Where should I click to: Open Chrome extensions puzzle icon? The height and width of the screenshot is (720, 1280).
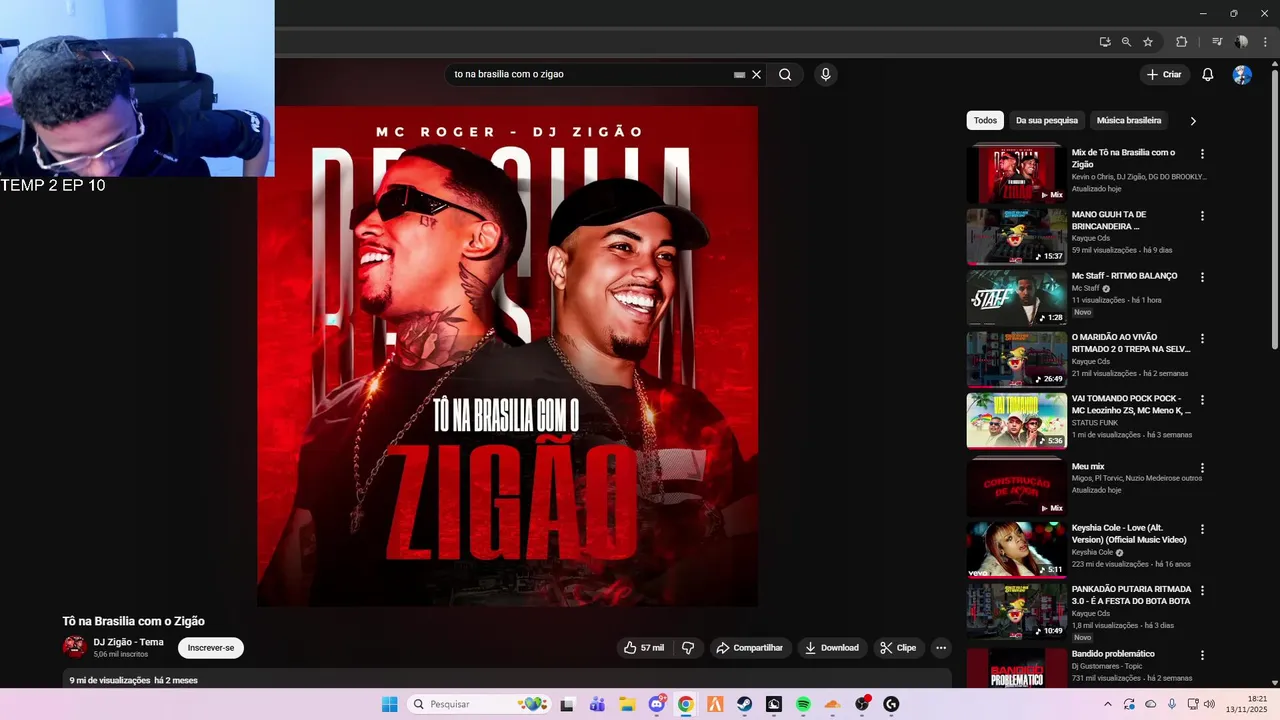coord(1181,42)
